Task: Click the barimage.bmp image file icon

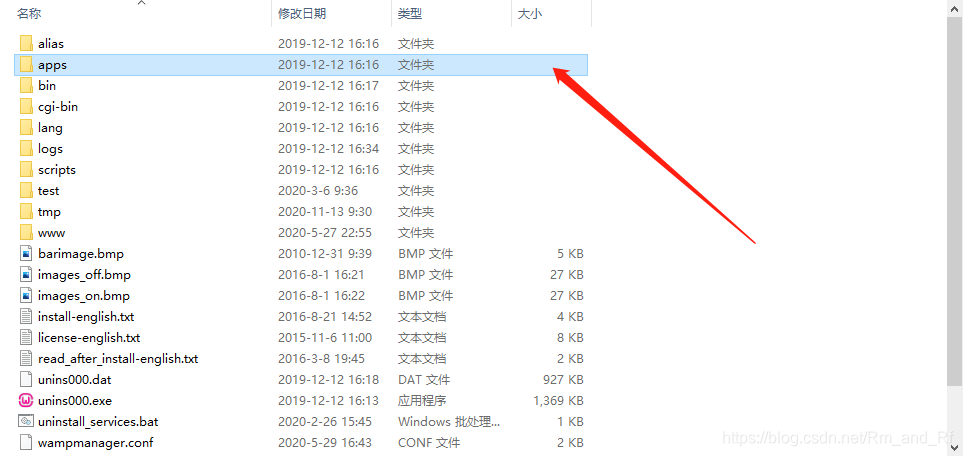Action: [26, 253]
